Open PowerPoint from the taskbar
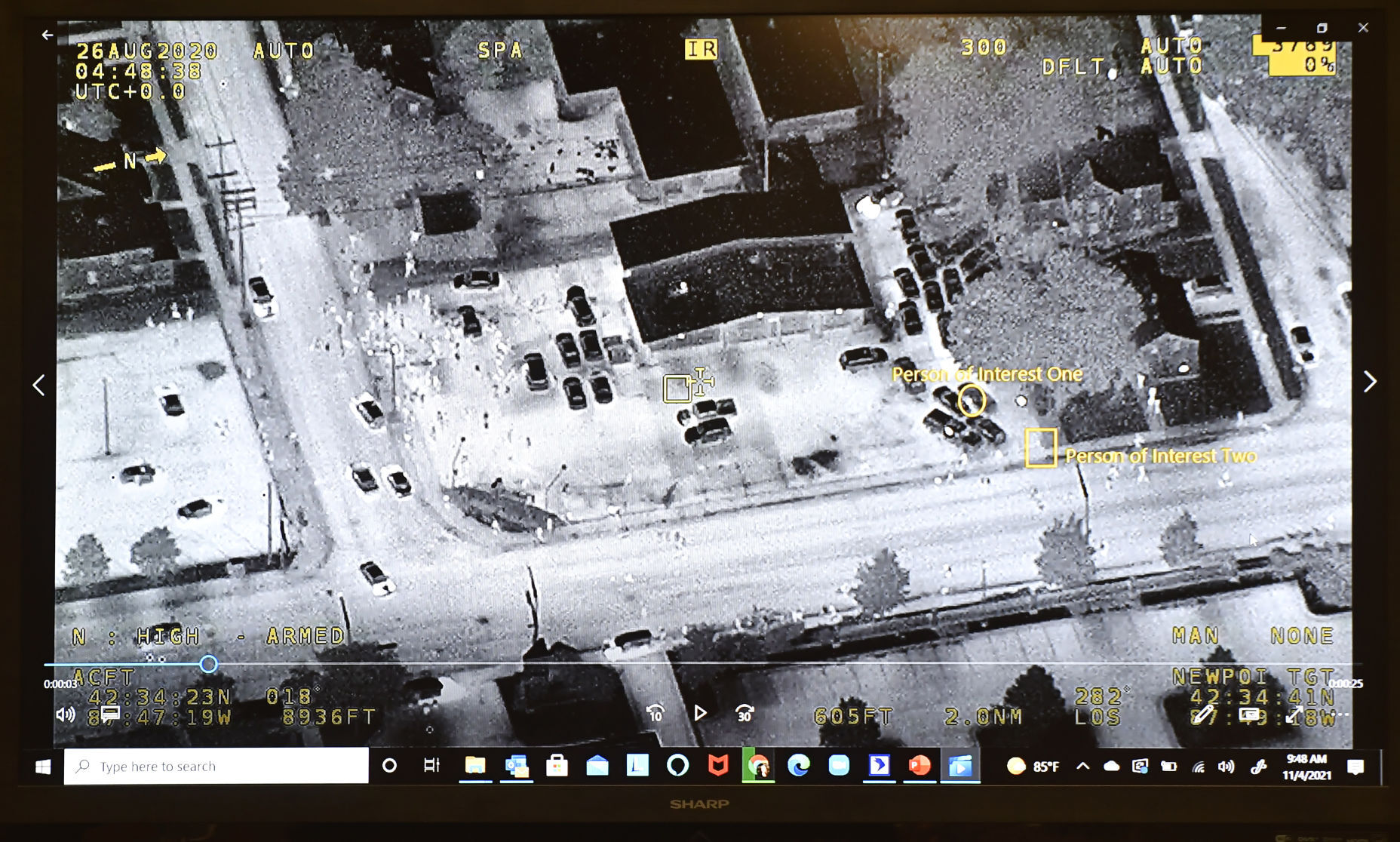The image size is (1400, 842). (920, 767)
